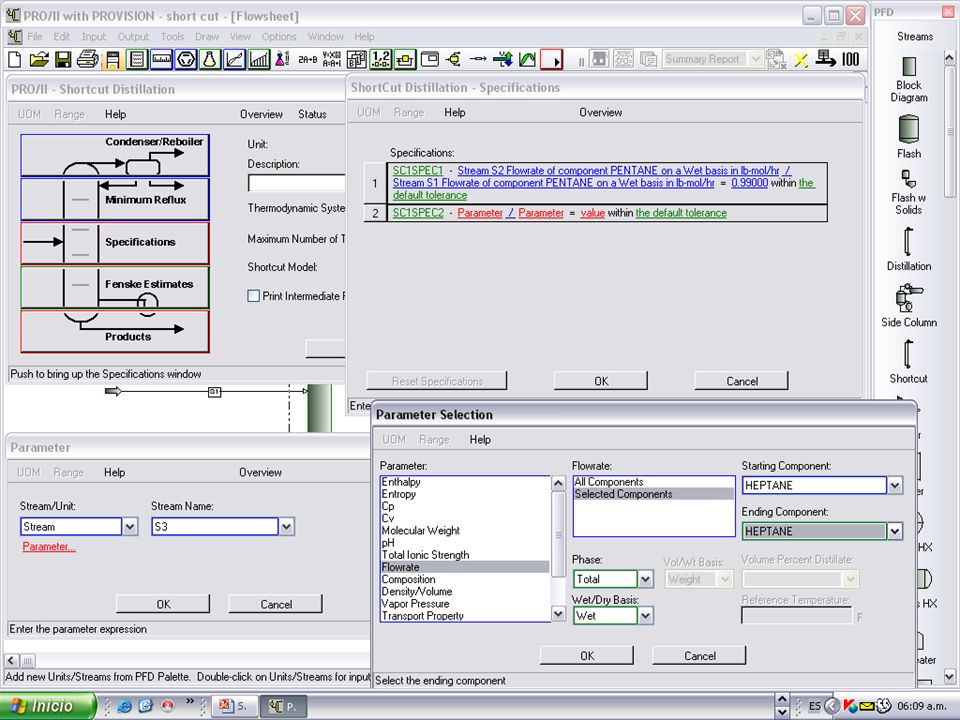This screenshot has width=960, height=720.
Task: Click the Save diskette toolbar icon
Action: pyautogui.click(x=63, y=59)
